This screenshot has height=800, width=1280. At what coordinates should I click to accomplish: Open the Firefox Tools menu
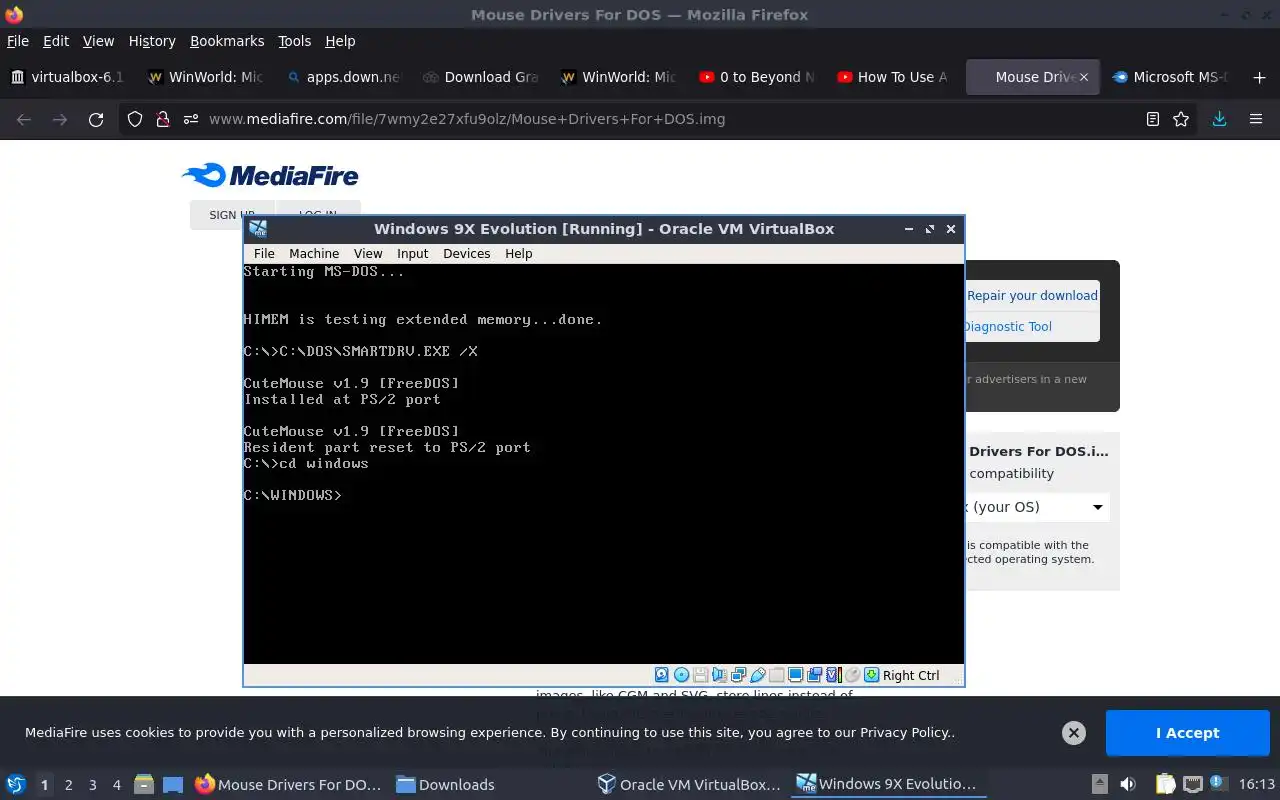pyautogui.click(x=295, y=41)
